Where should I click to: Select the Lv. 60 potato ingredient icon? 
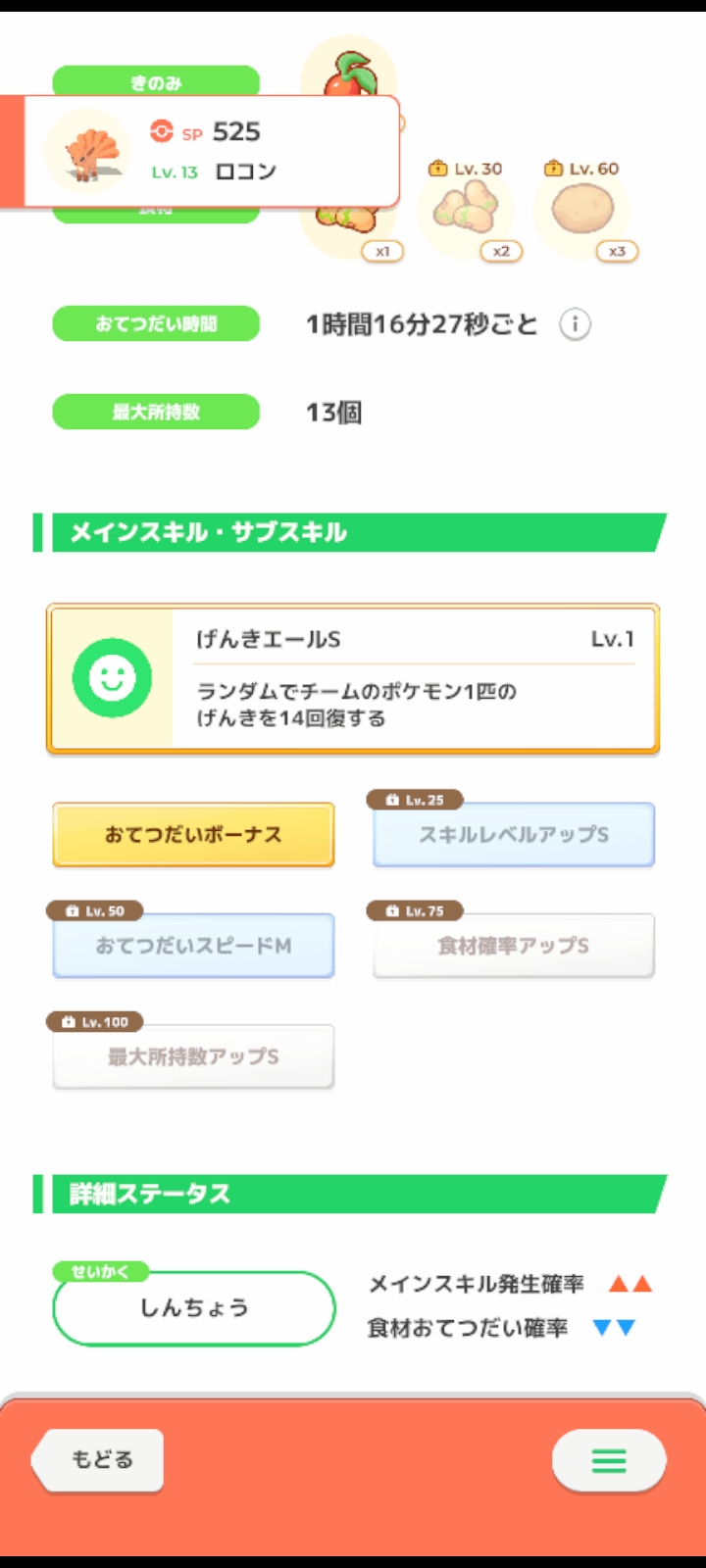click(582, 208)
